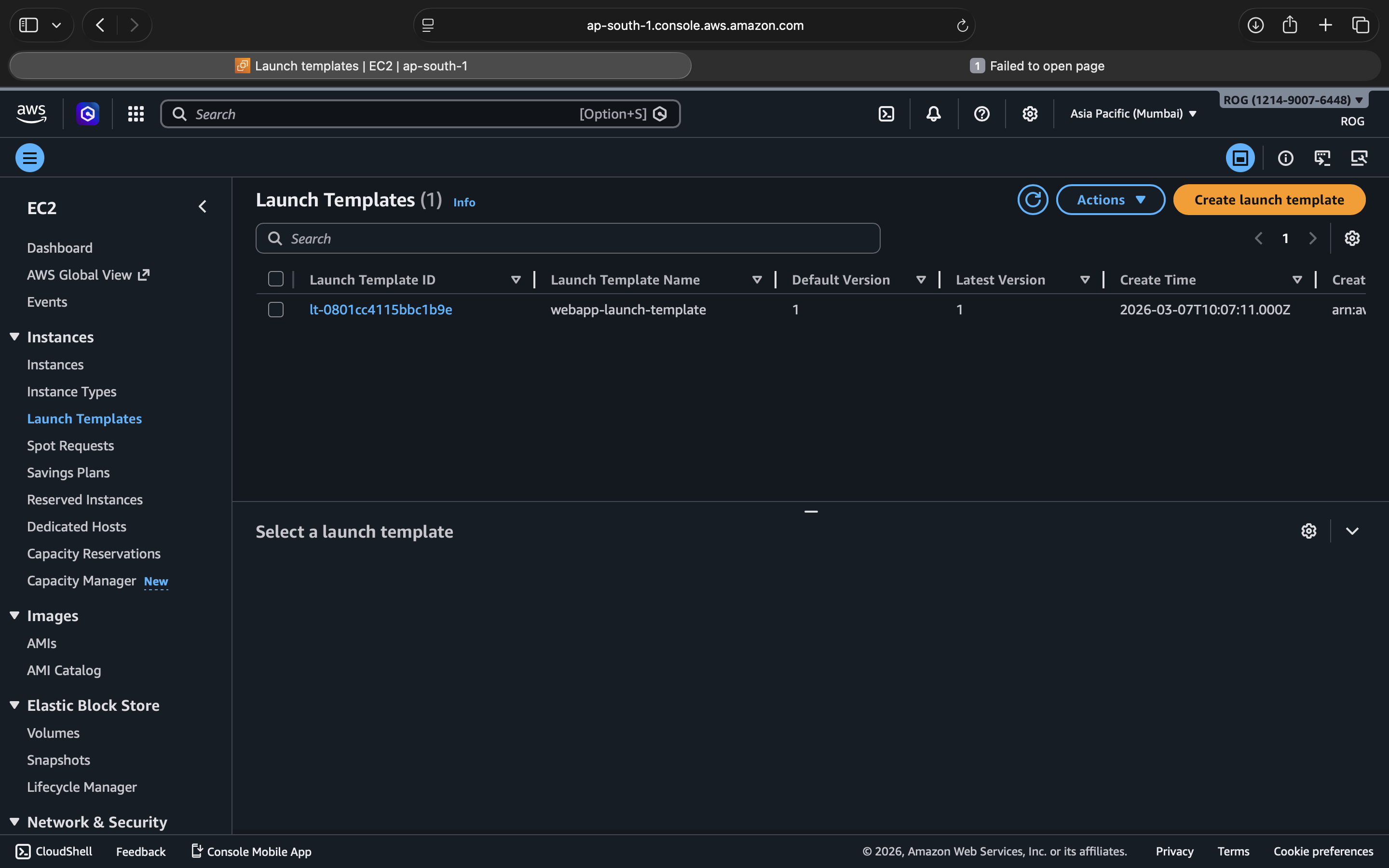Image resolution: width=1389 pixels, height=868 pixels.
Task: Open the info panel icon
Action: pyautogui.click(x=1285, y=158)
